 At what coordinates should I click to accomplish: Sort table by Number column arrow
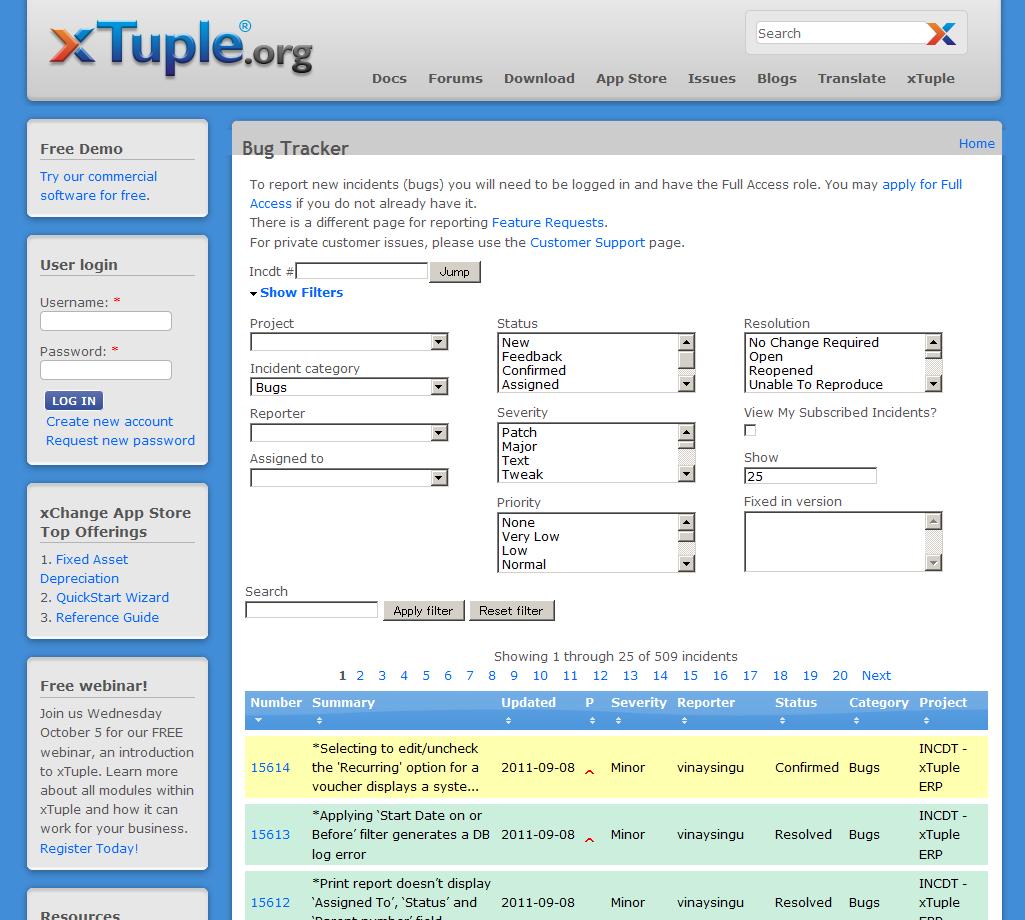(258, 720)
